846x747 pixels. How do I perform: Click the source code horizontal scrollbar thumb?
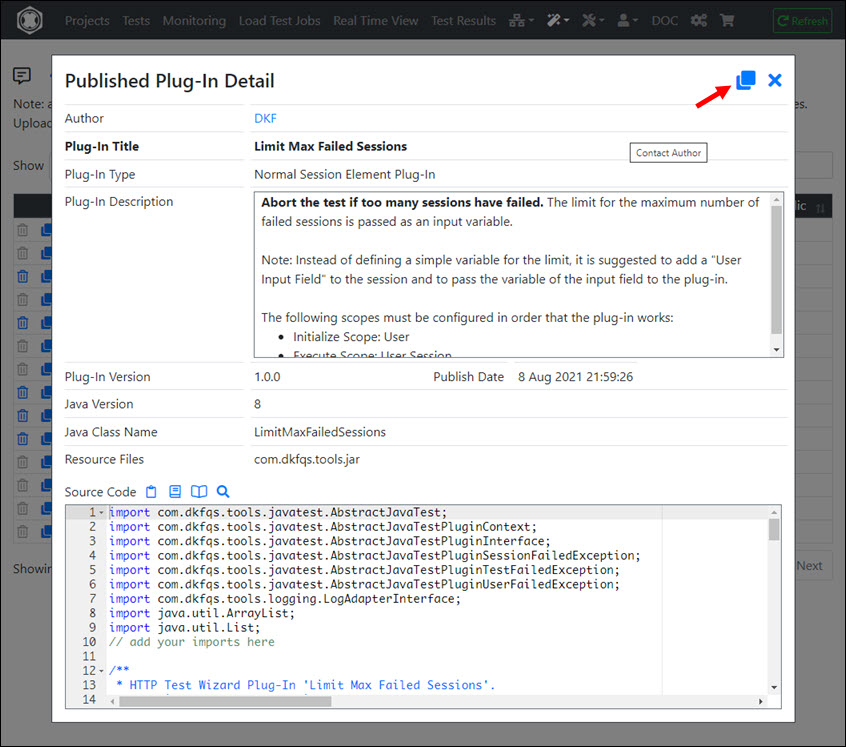point(225,701)
